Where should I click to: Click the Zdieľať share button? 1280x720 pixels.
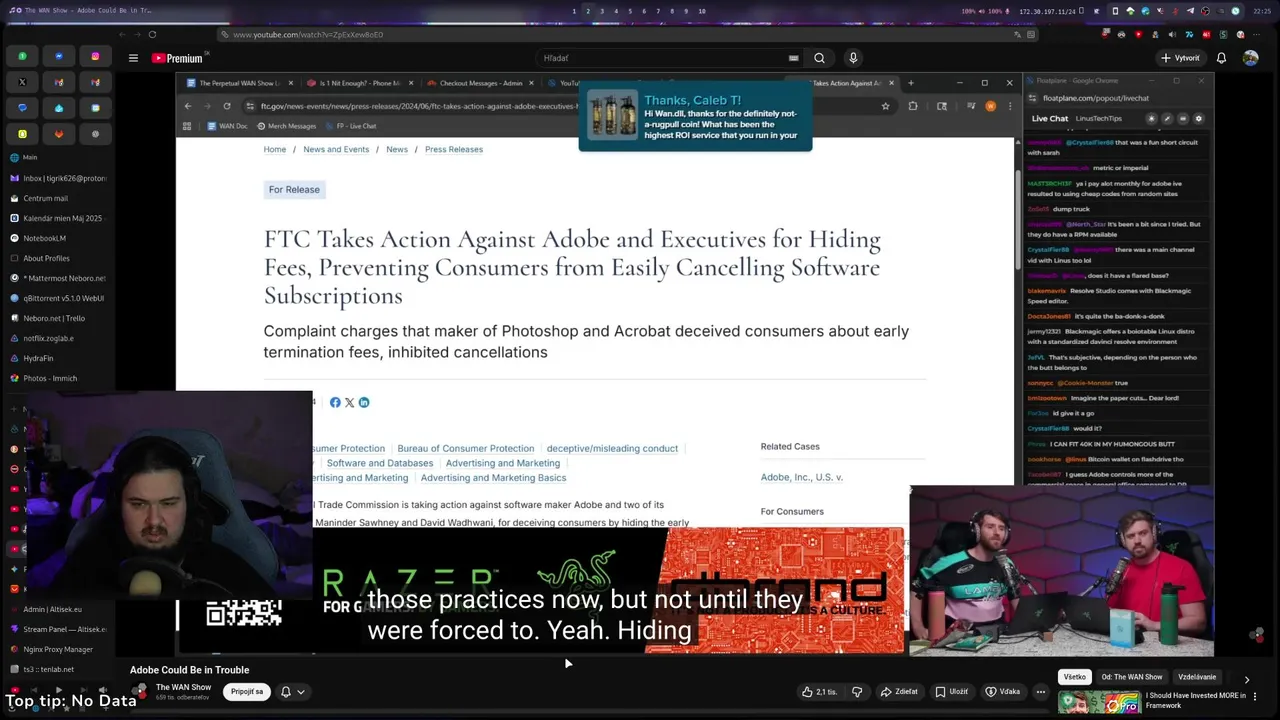(898, 691)
